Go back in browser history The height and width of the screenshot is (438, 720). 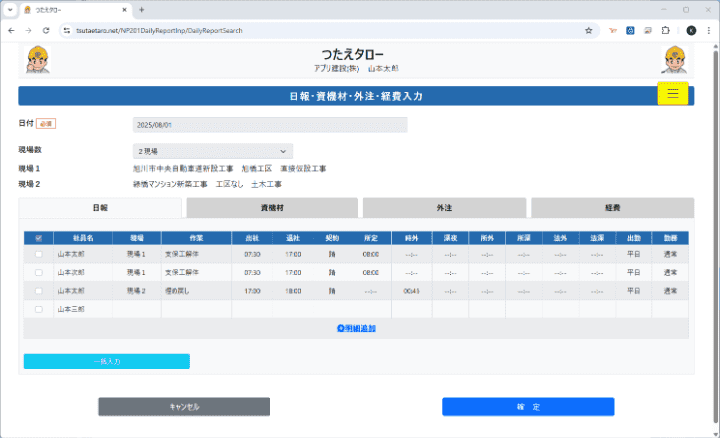(x=11, y=30)
